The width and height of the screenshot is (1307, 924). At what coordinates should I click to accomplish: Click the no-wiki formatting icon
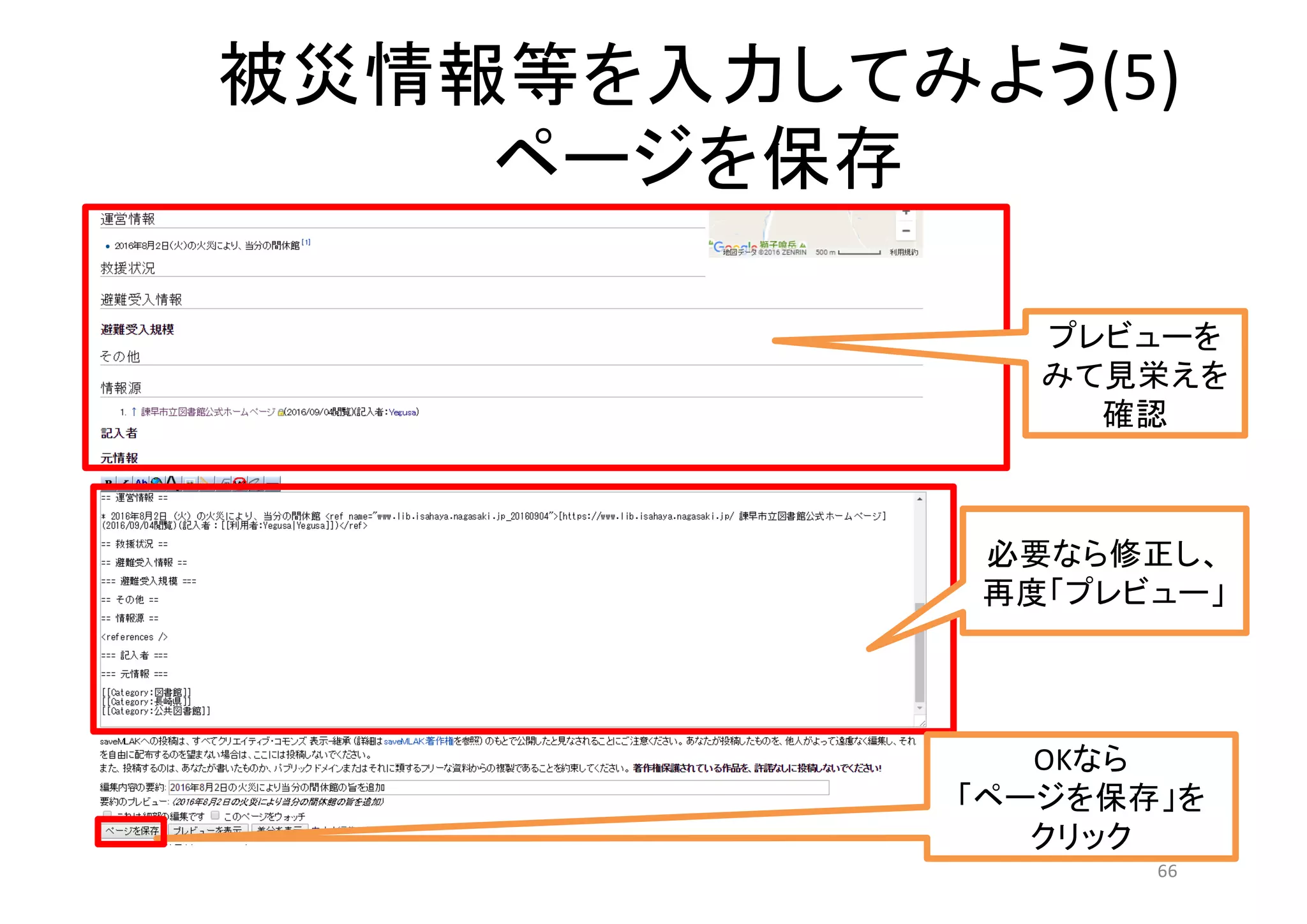239,481
